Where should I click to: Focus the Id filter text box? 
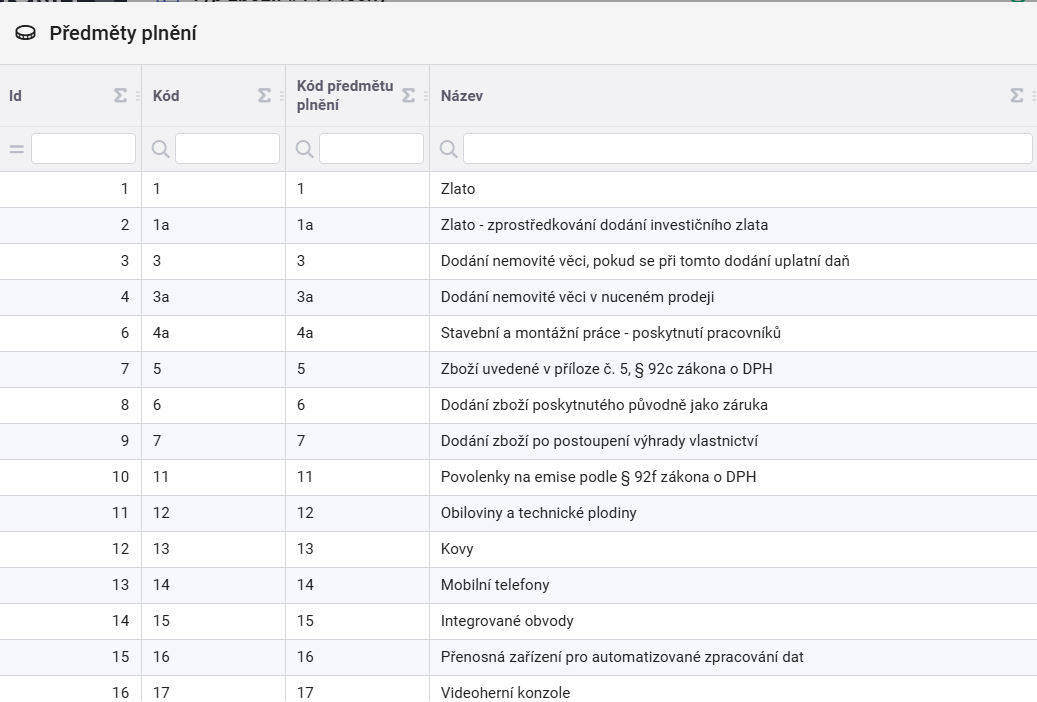pyautogui.click(x=83, y=149)
